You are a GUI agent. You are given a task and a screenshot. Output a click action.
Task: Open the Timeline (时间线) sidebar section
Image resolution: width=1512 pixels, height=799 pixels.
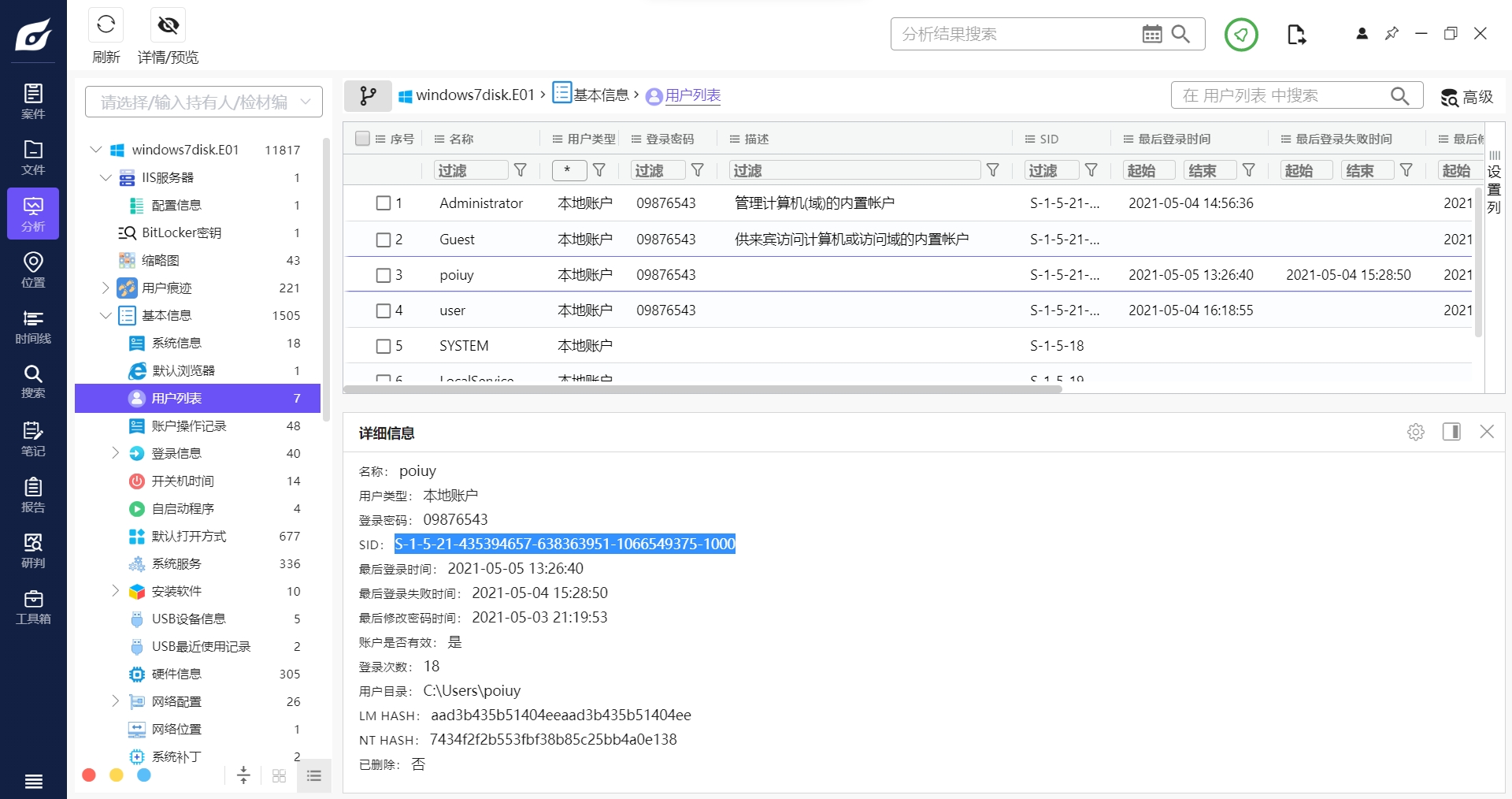coord(33,326)
